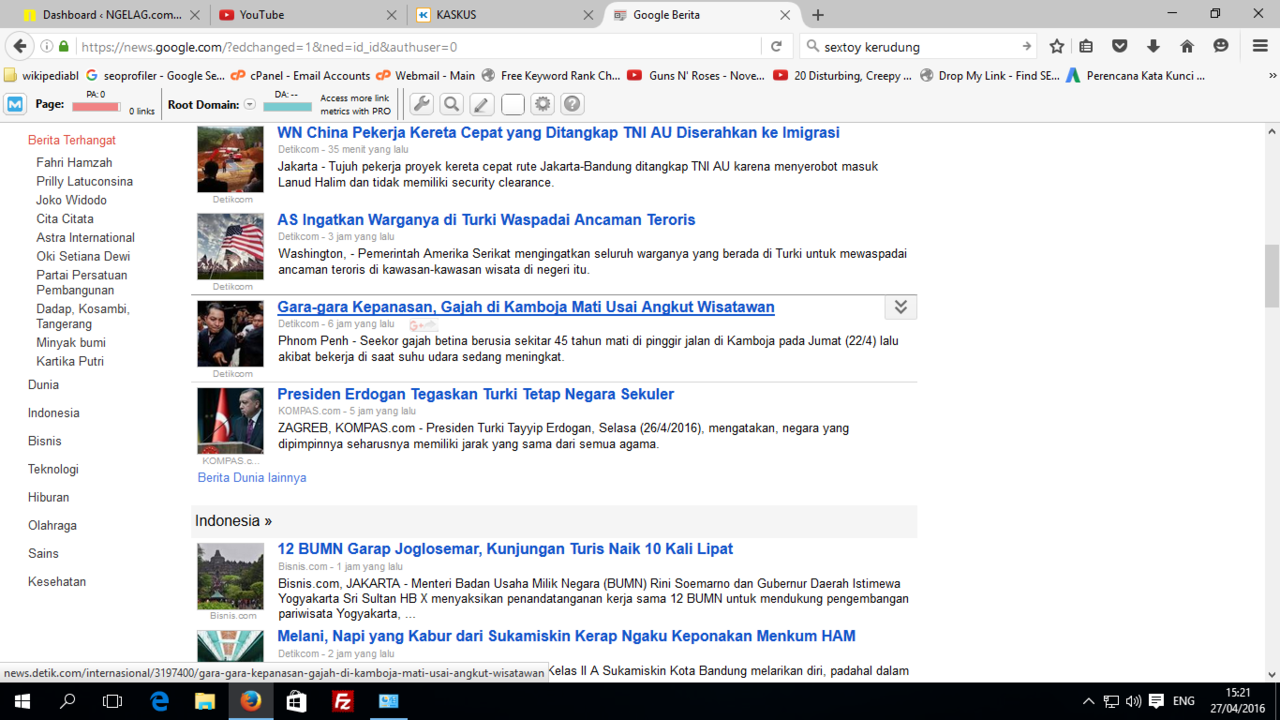Reload the Google Berita page

(x=776, y=46)
